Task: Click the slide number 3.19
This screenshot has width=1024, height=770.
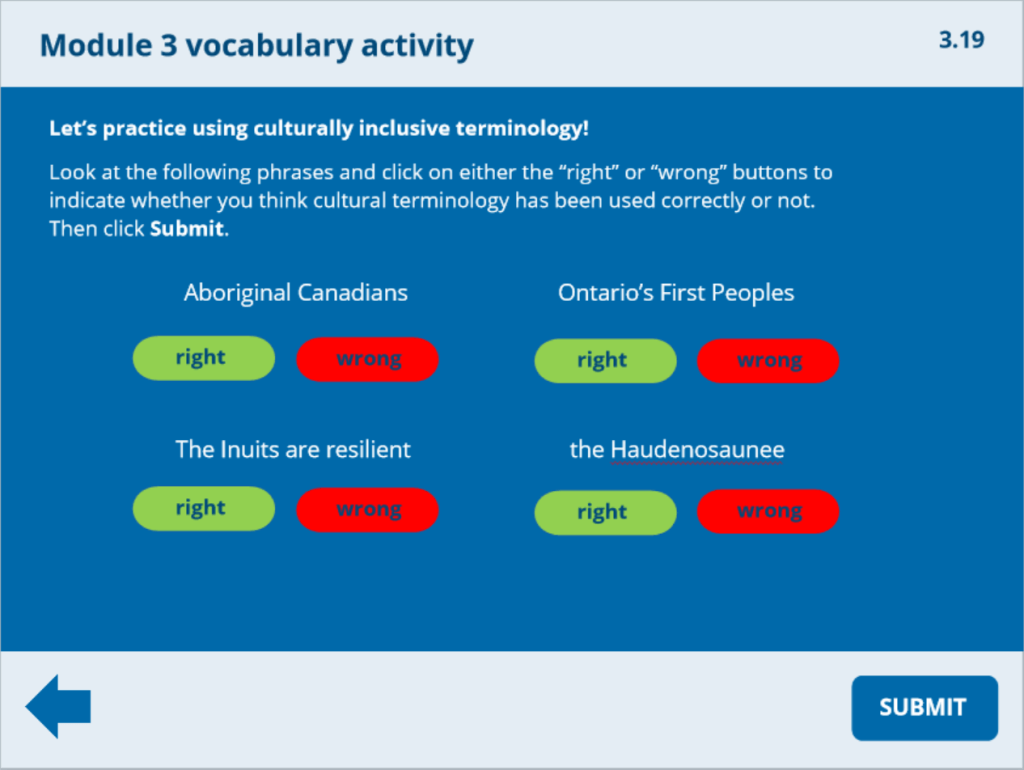Action: tap(960, 41)
